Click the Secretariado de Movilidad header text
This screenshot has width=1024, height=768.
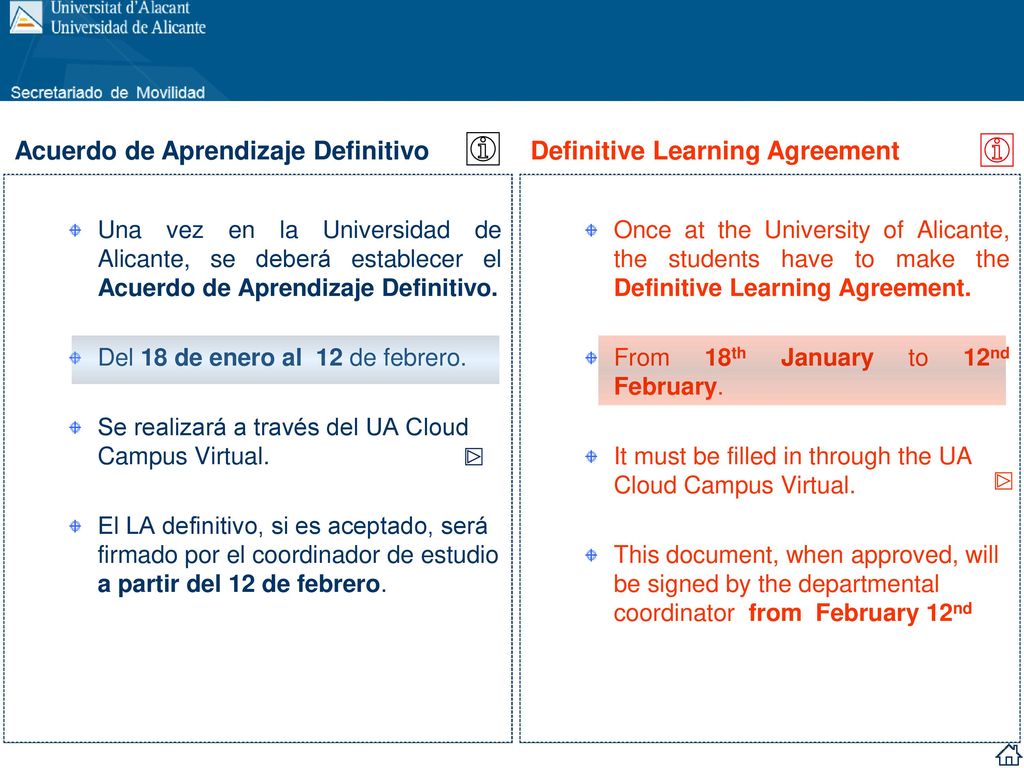pos(108,93)
